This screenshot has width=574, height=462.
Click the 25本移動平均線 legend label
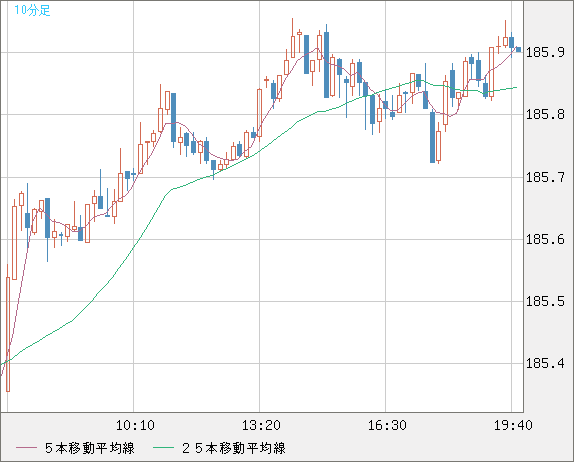tap(234, 448)
